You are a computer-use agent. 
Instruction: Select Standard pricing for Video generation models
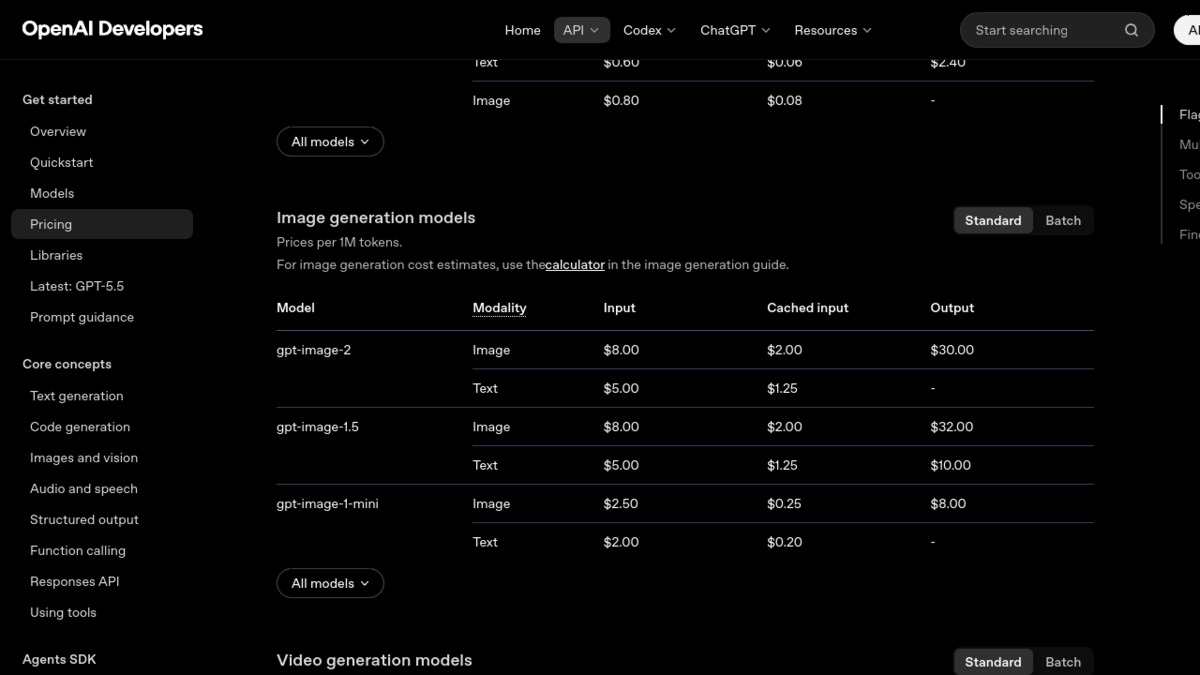click(993, 662)
